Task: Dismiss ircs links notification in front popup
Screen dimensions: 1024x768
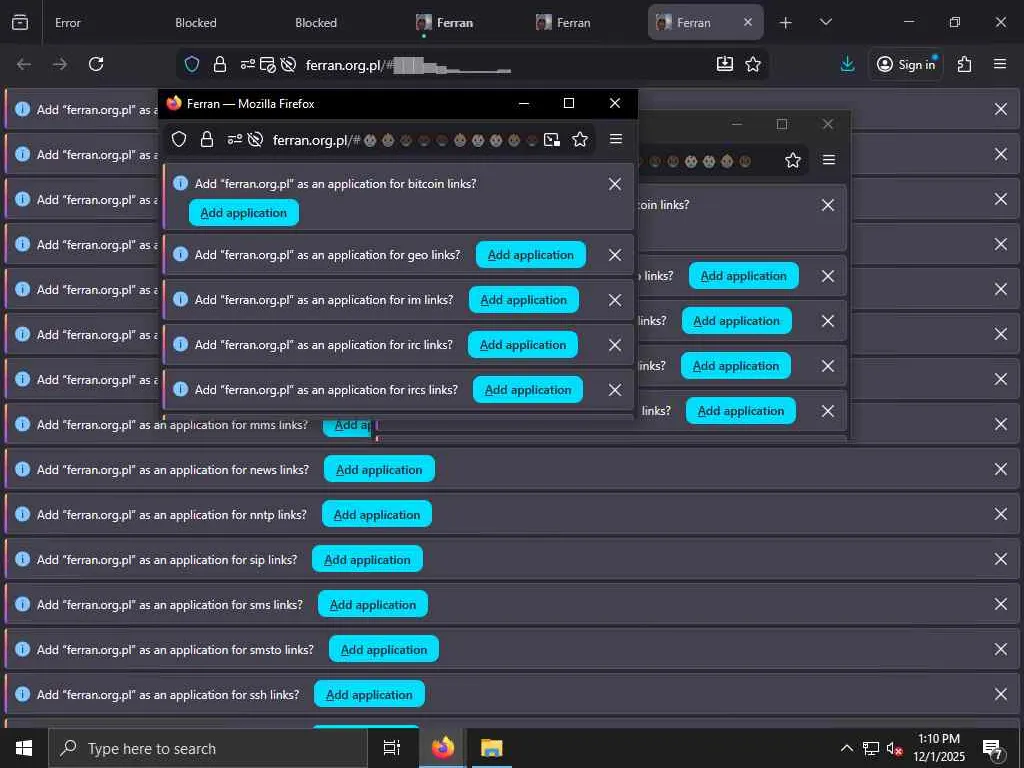Action: (x=615, y=390)
